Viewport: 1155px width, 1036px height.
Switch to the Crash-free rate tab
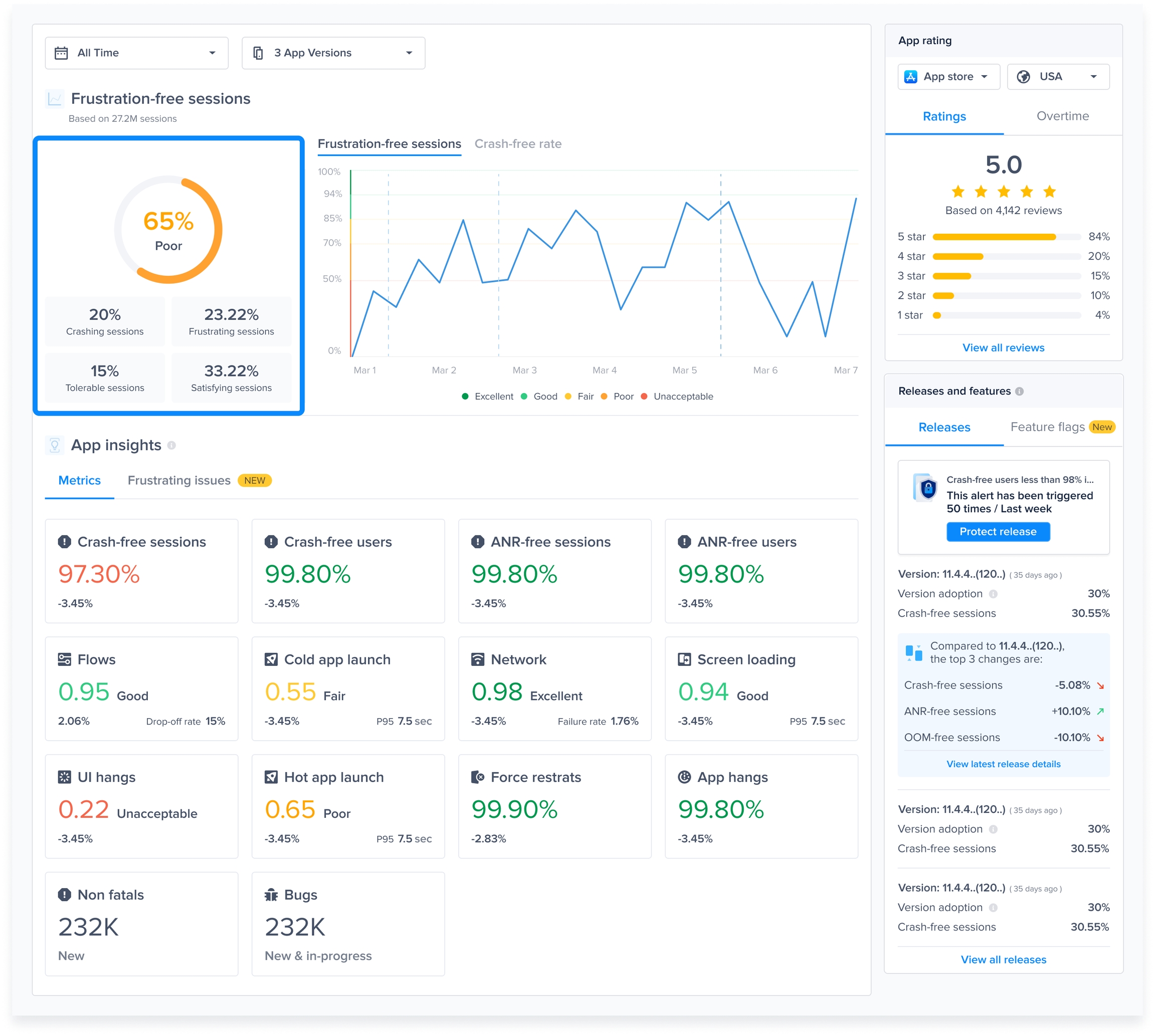(x=518, y=144)
